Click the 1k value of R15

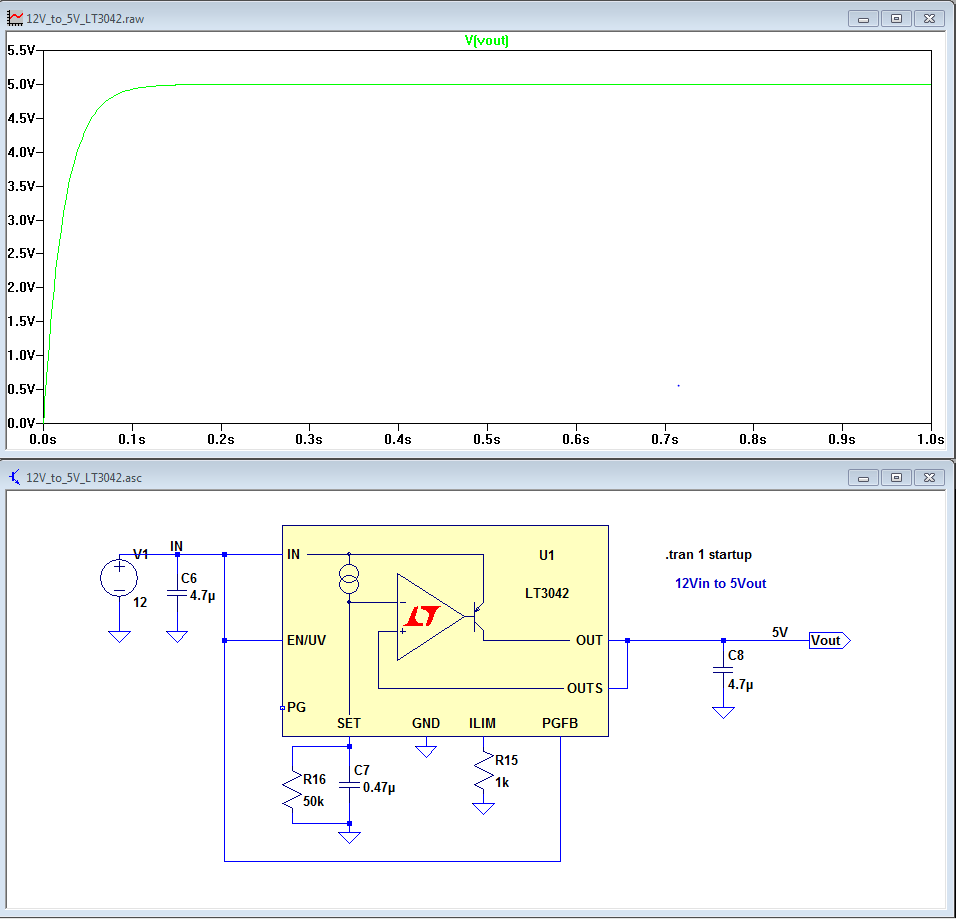tap(502, 782)
